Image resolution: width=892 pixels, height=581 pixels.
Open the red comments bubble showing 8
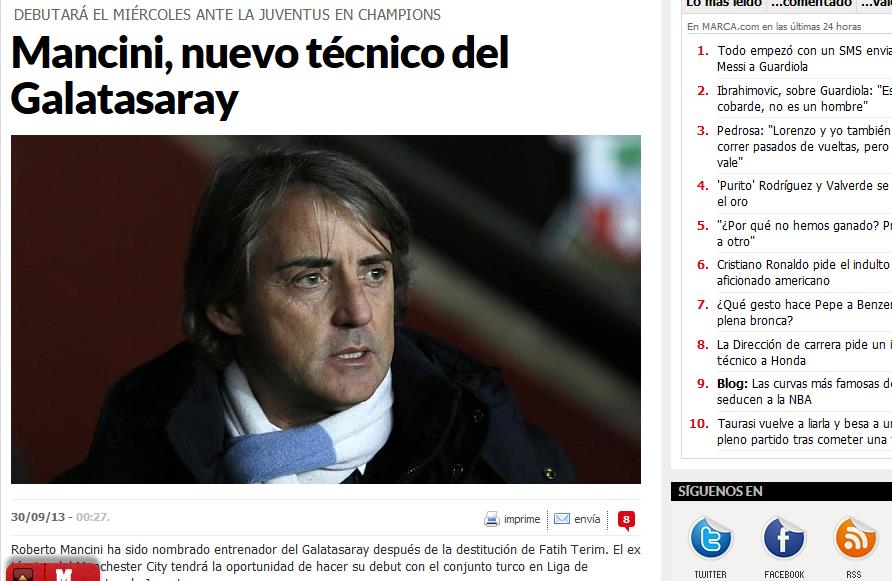(x=626, y=520)
